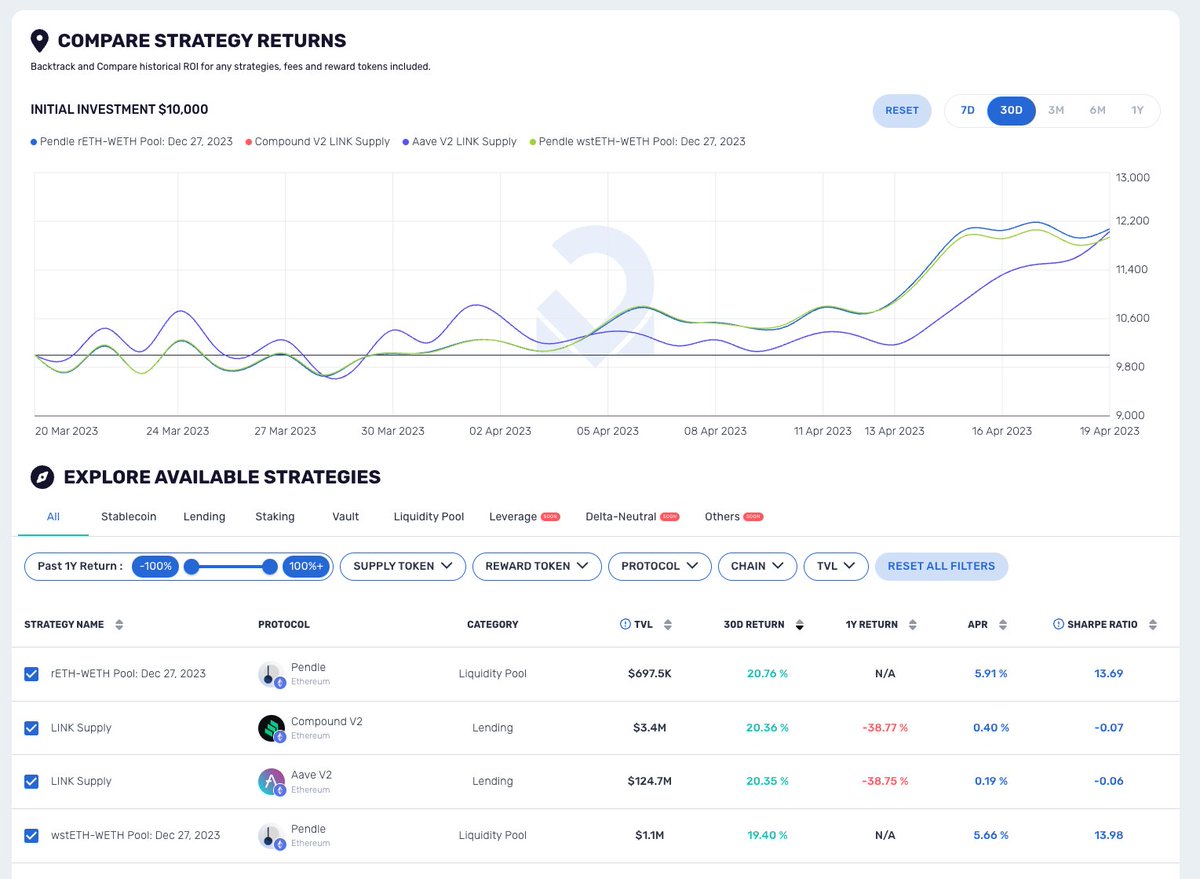The width and height of the screenshot is (1200, 879).
Task: Click red legend dot for Compound V2 LINK Supply
Action: coord(247,142)
